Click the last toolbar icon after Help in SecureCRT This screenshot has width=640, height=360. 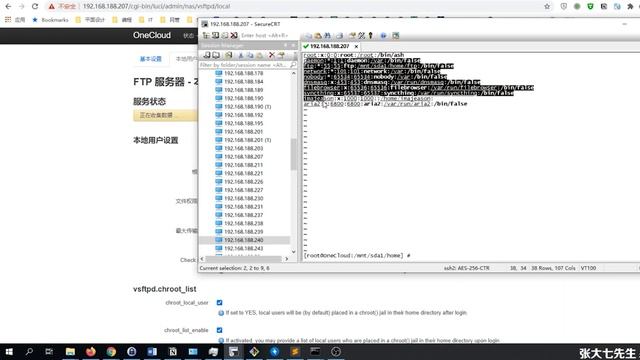point(396,36)
